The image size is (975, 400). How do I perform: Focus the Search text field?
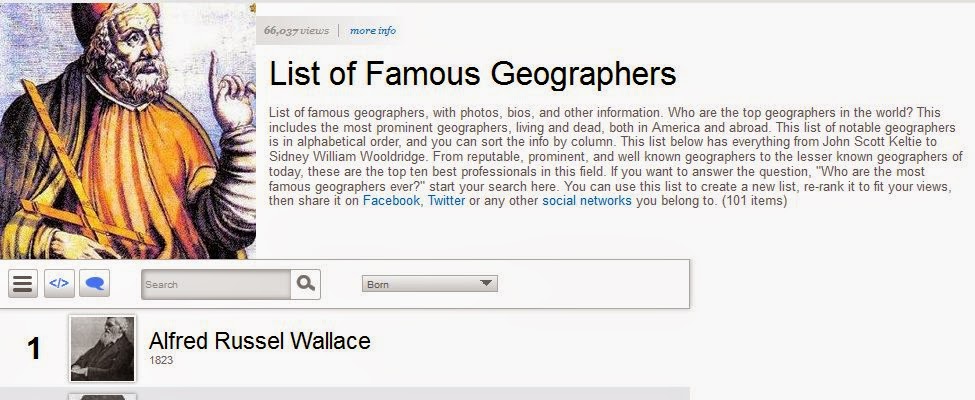[216, 284]
